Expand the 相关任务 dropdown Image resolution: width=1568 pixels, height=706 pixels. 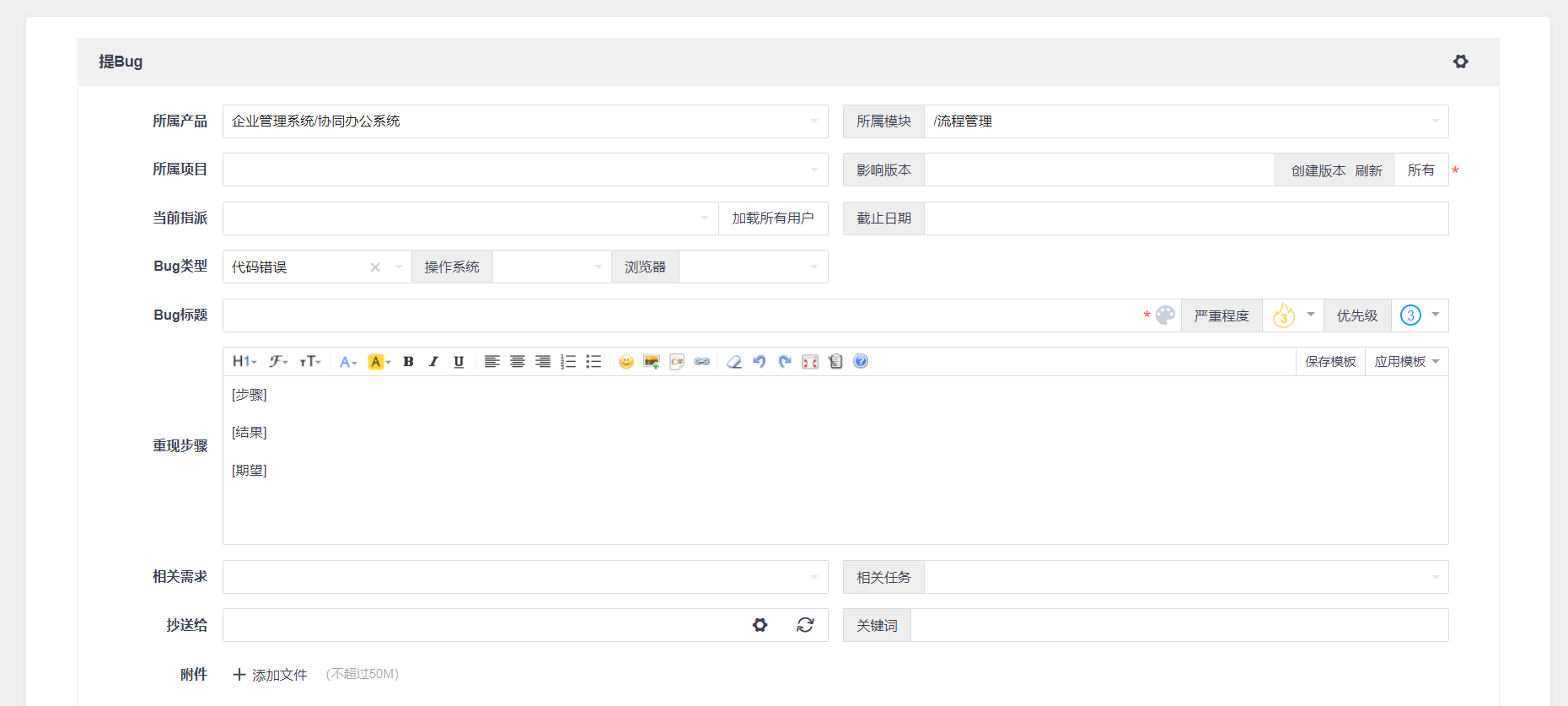1186,577
